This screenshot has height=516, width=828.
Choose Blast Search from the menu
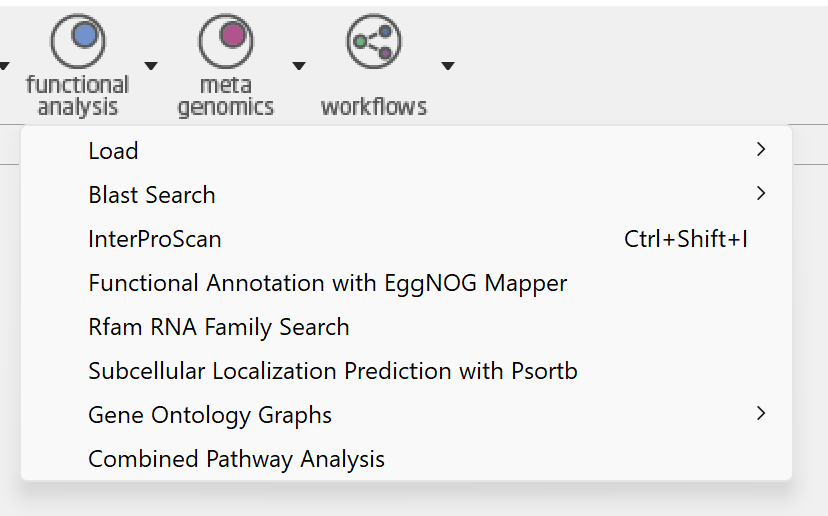click(x=152, y=195)
